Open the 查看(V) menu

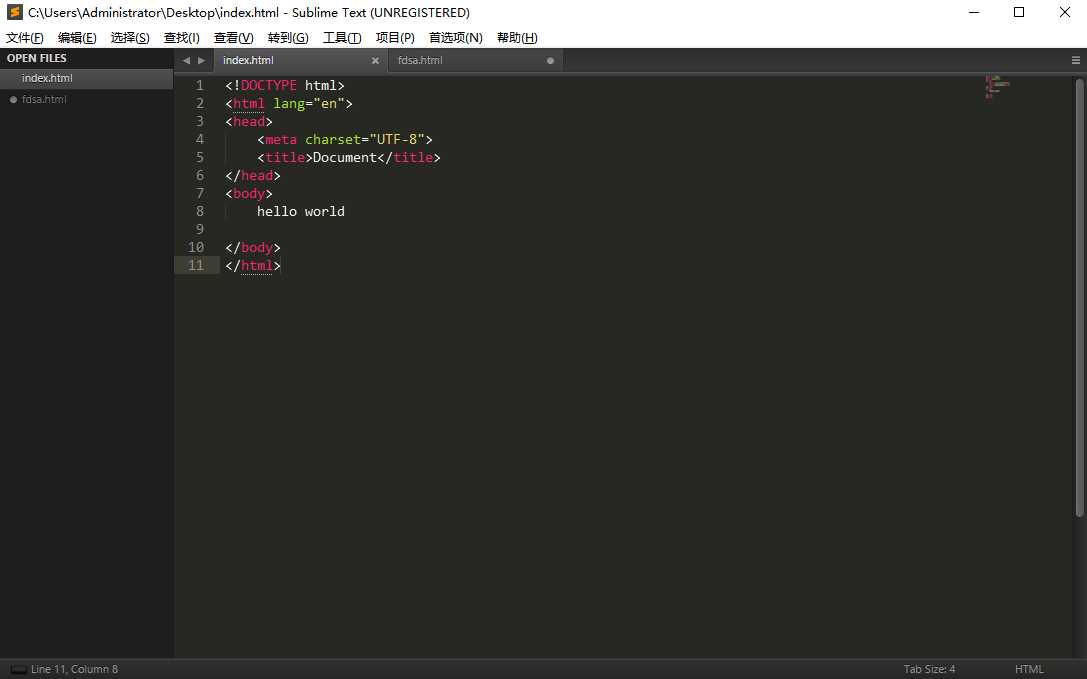click(234, 37)
